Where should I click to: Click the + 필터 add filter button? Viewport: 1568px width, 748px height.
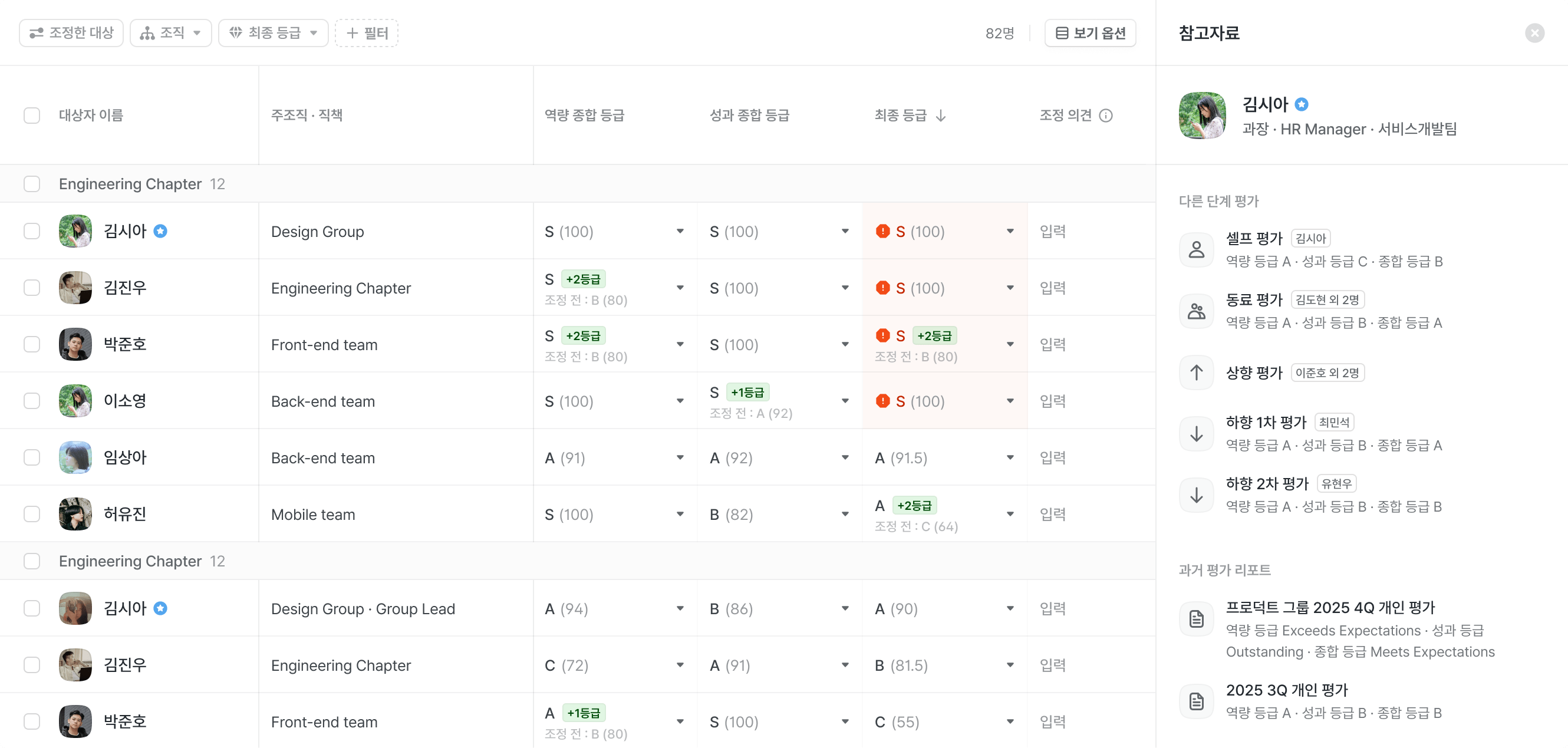pyautogui.click(x=367, y=33)
